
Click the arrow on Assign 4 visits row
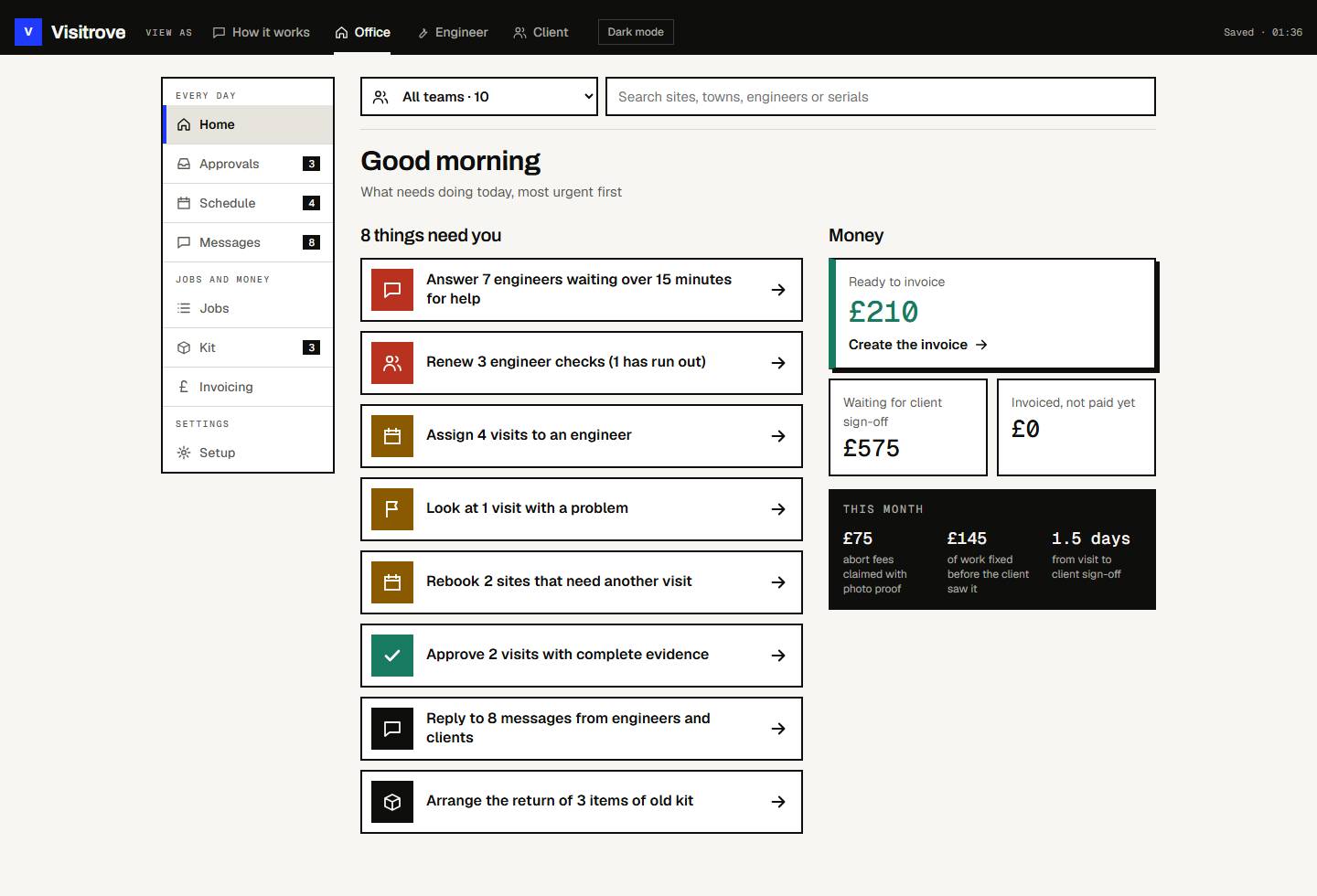[778, 436]
